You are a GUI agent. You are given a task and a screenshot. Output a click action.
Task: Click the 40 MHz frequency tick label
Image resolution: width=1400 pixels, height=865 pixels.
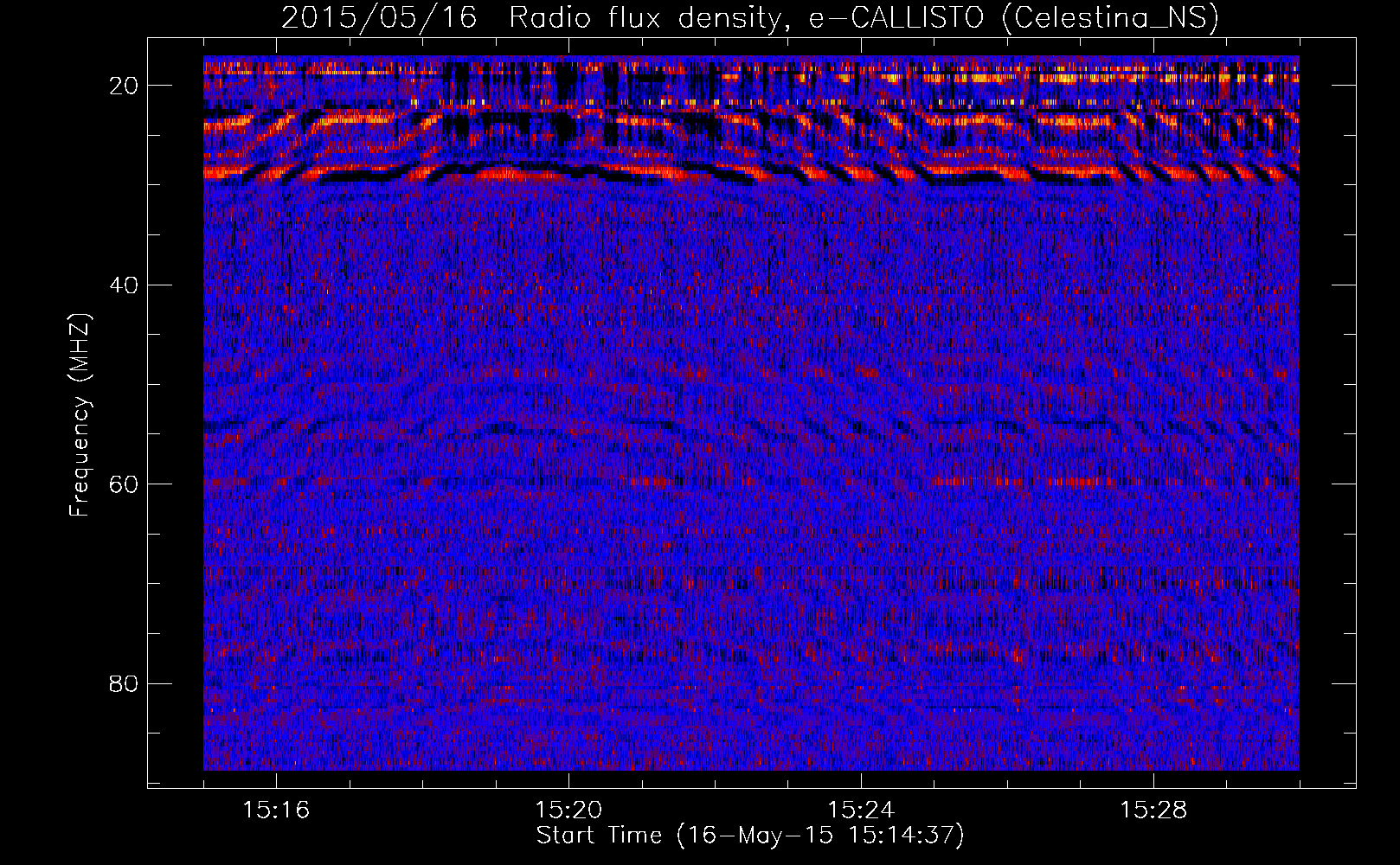(x=125, y=285)
